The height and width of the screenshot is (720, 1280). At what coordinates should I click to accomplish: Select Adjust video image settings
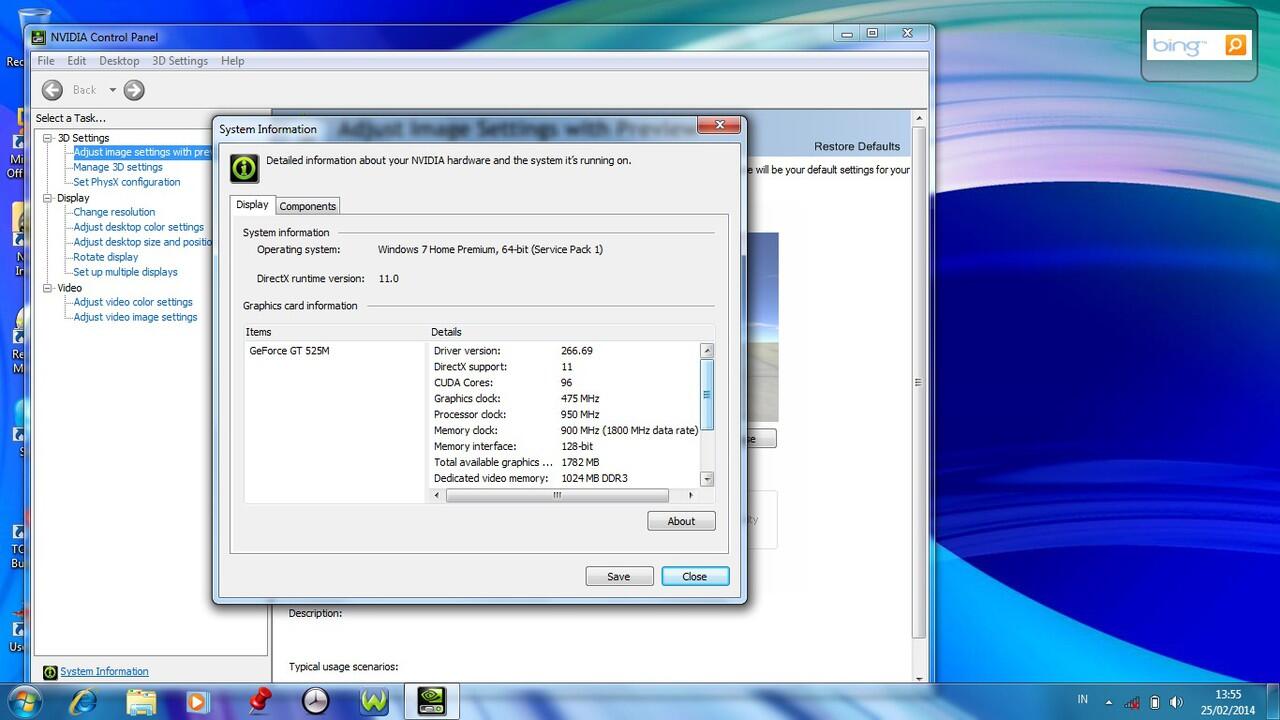coord(135,317)
